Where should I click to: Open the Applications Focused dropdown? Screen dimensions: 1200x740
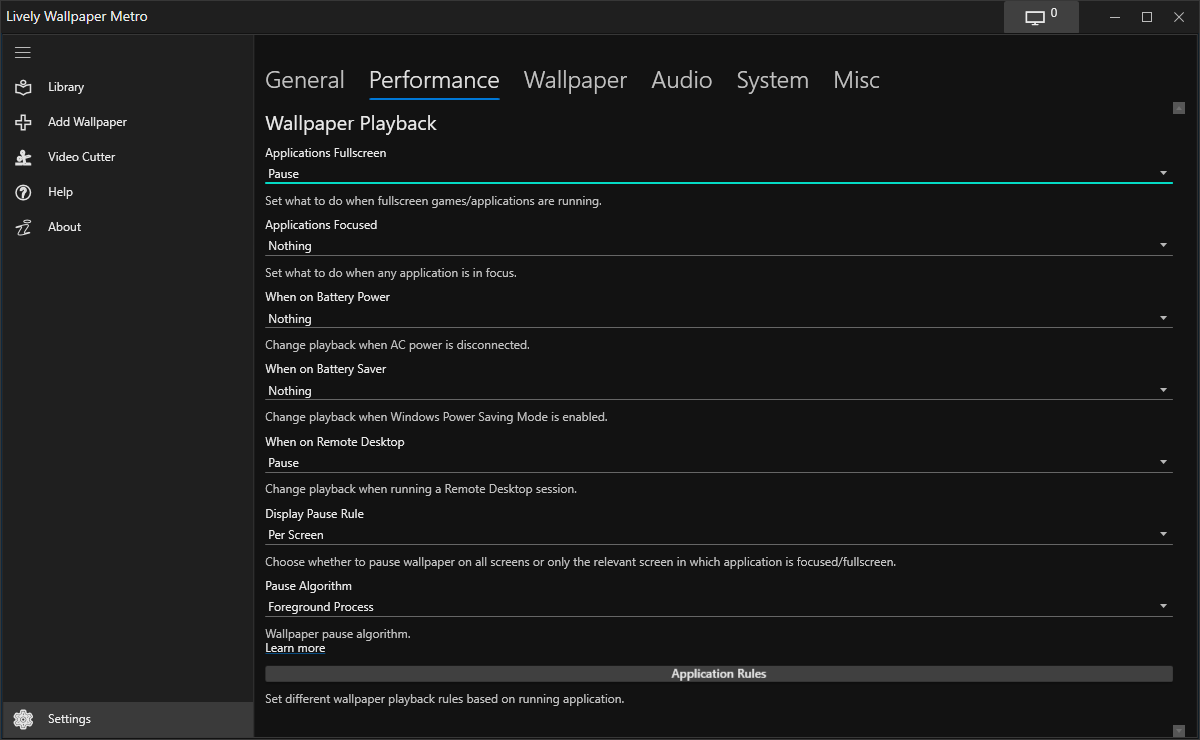point(718,246)
